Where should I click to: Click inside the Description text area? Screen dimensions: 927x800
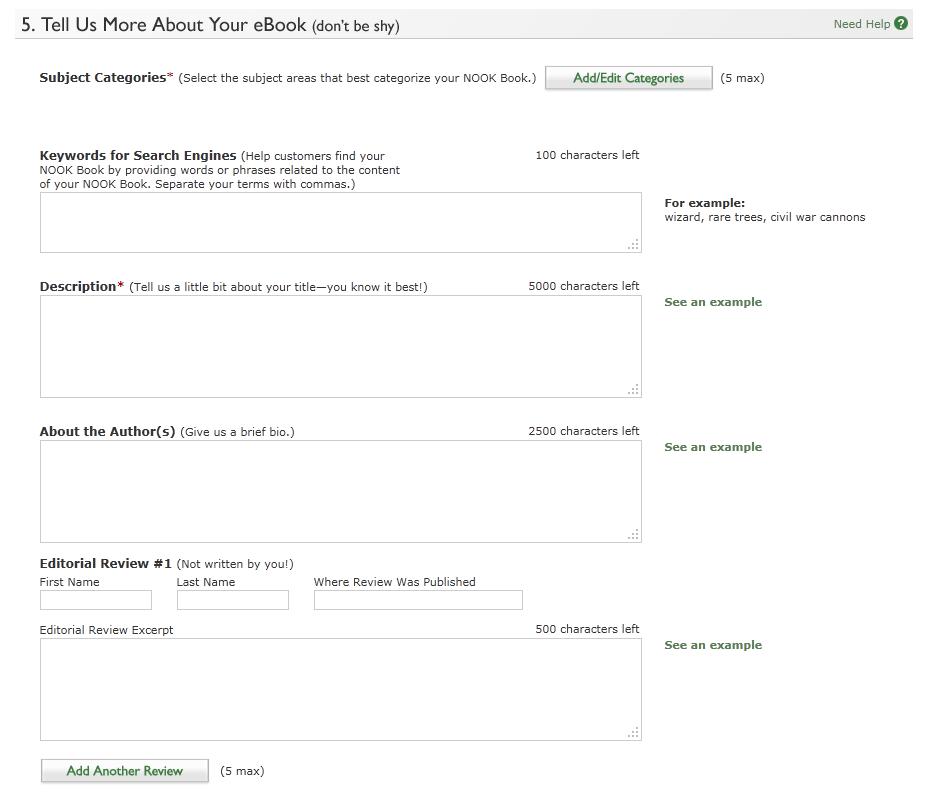[x=340, y=346]
